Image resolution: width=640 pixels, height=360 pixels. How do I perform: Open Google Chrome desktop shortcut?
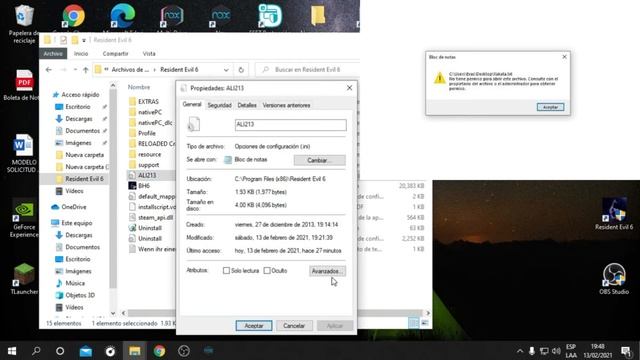tap(73, 16)
